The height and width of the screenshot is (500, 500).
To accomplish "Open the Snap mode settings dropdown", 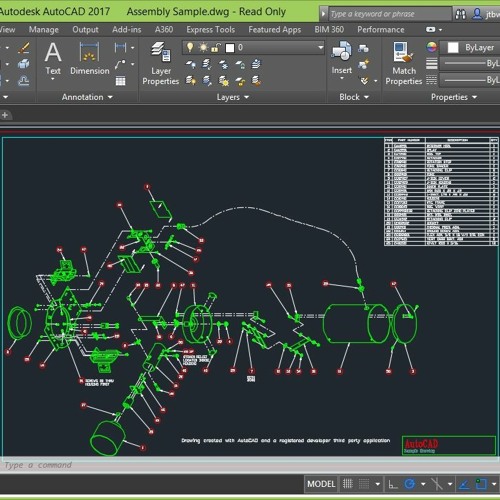I will [378, 484].
